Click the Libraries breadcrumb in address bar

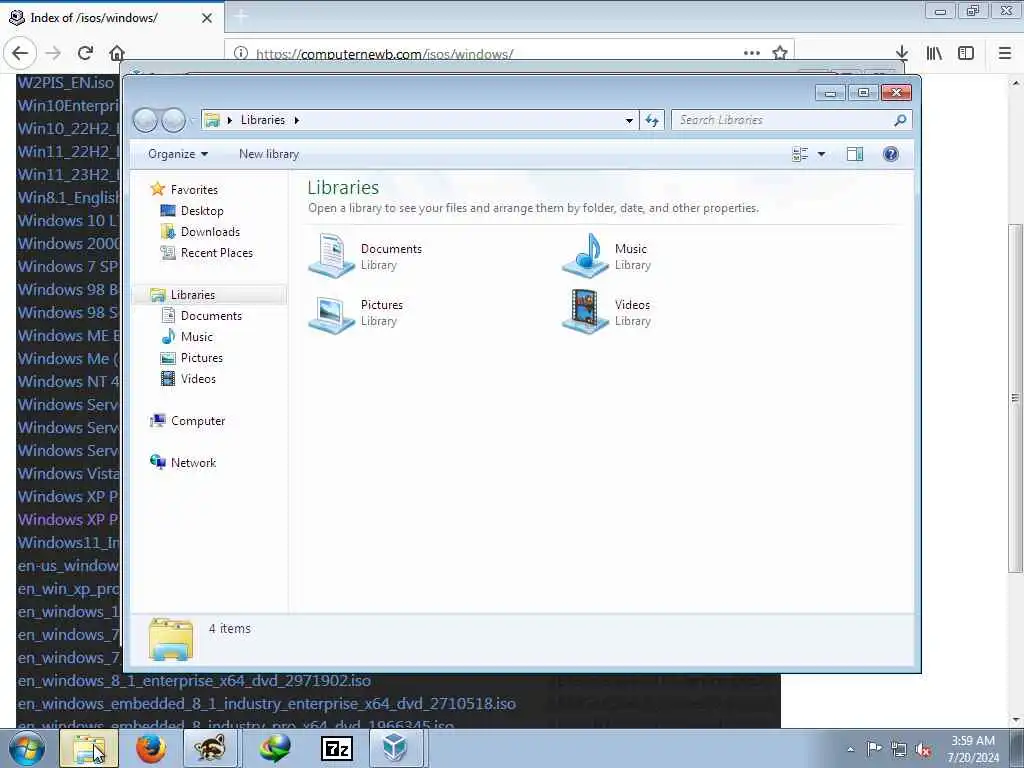pyautogui.click(x=263, y=120)
